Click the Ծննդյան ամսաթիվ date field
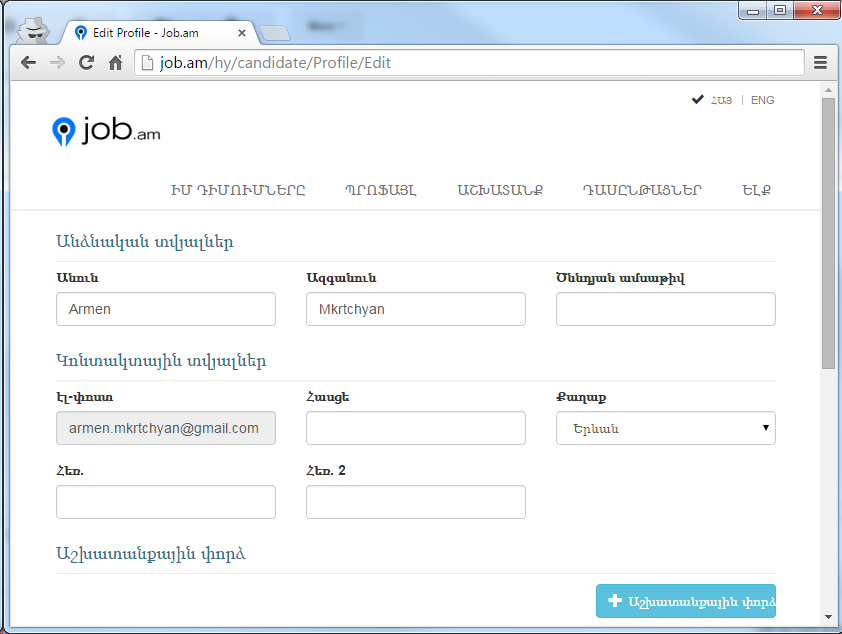The image size is (842, 634). (x=666, y=309)
